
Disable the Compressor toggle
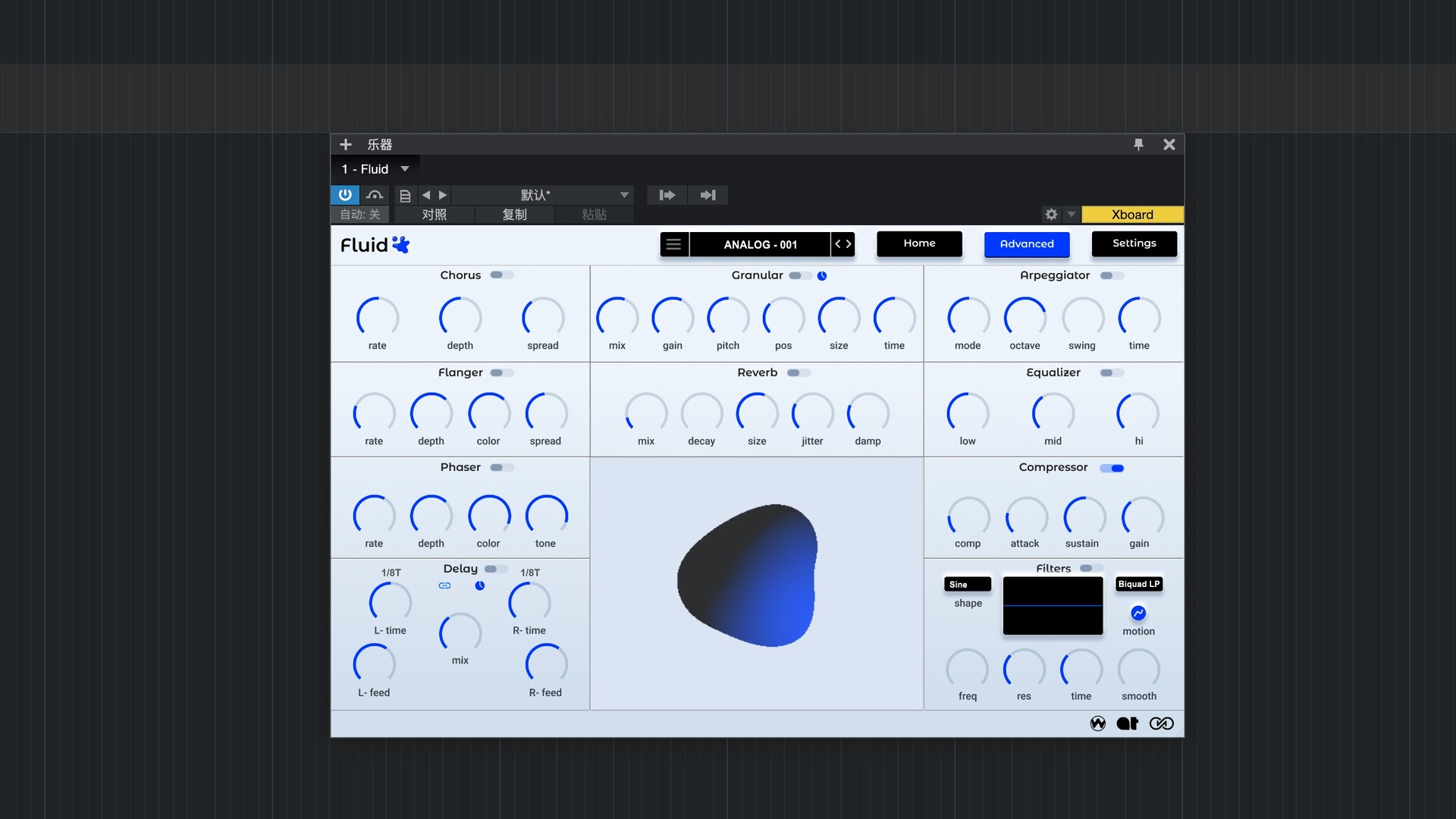pyautogui.click(x=1112, y=468)
